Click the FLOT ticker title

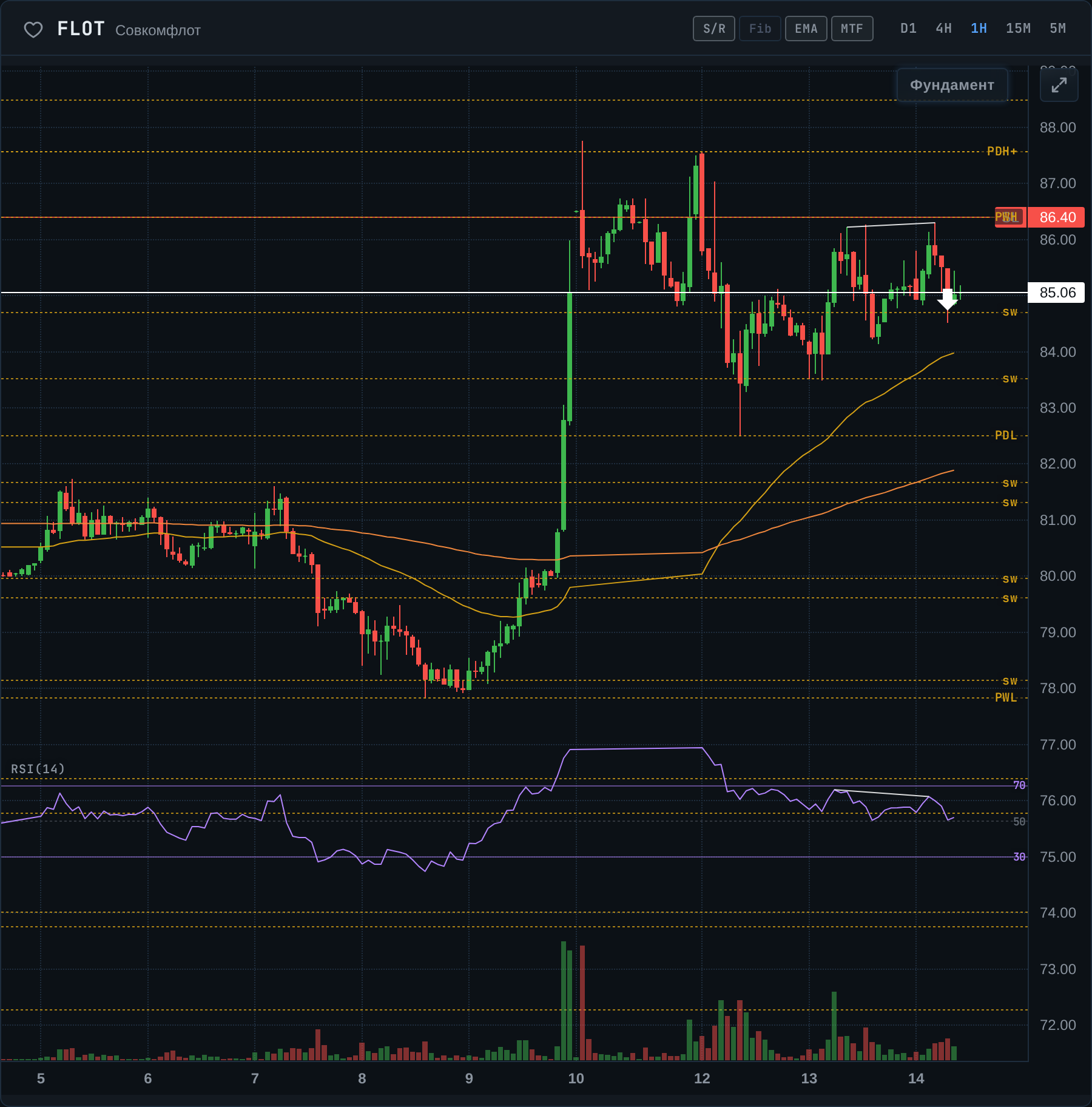point(81,29)
